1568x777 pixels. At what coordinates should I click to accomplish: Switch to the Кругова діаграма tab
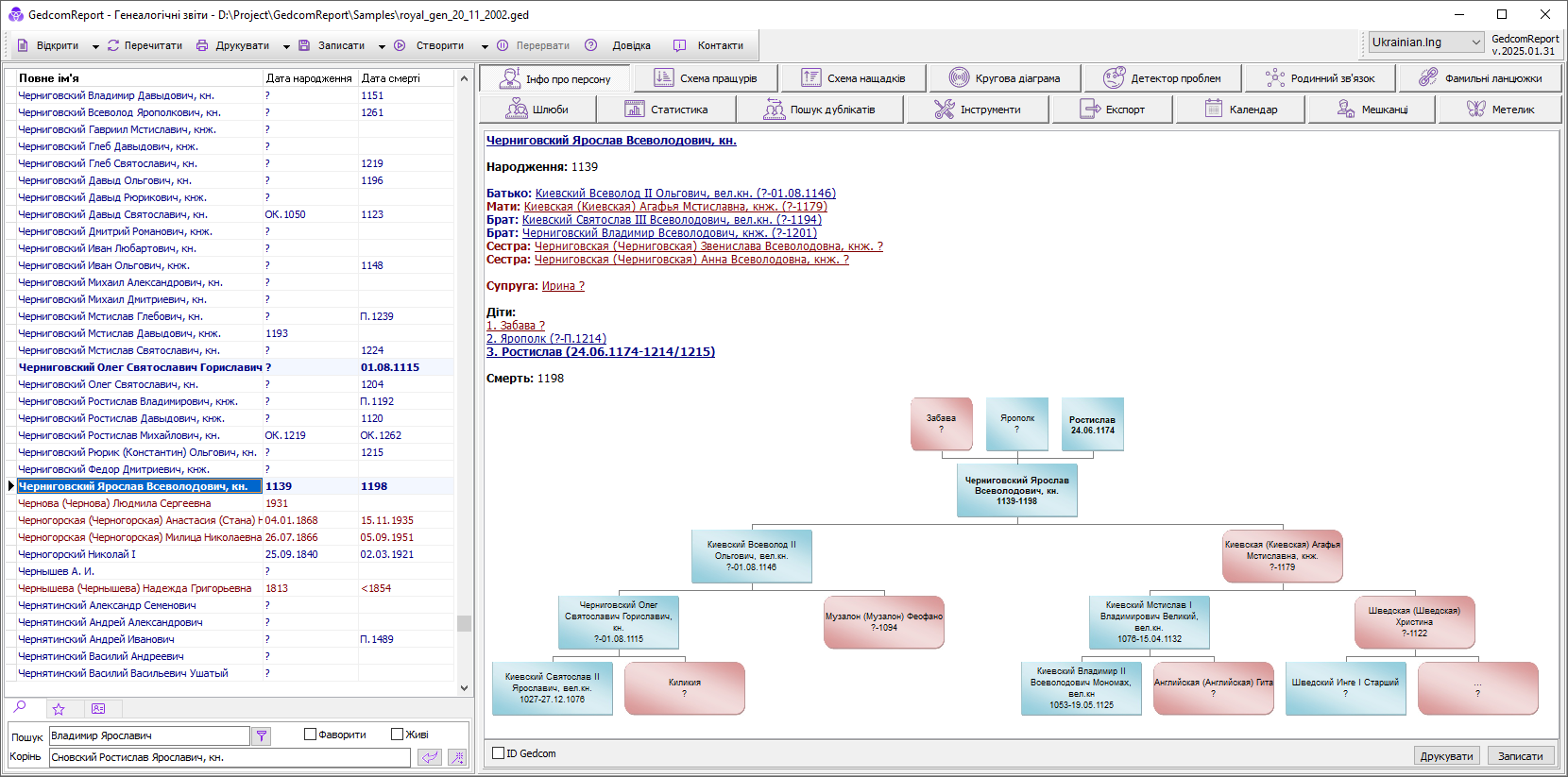(1004, 78)
